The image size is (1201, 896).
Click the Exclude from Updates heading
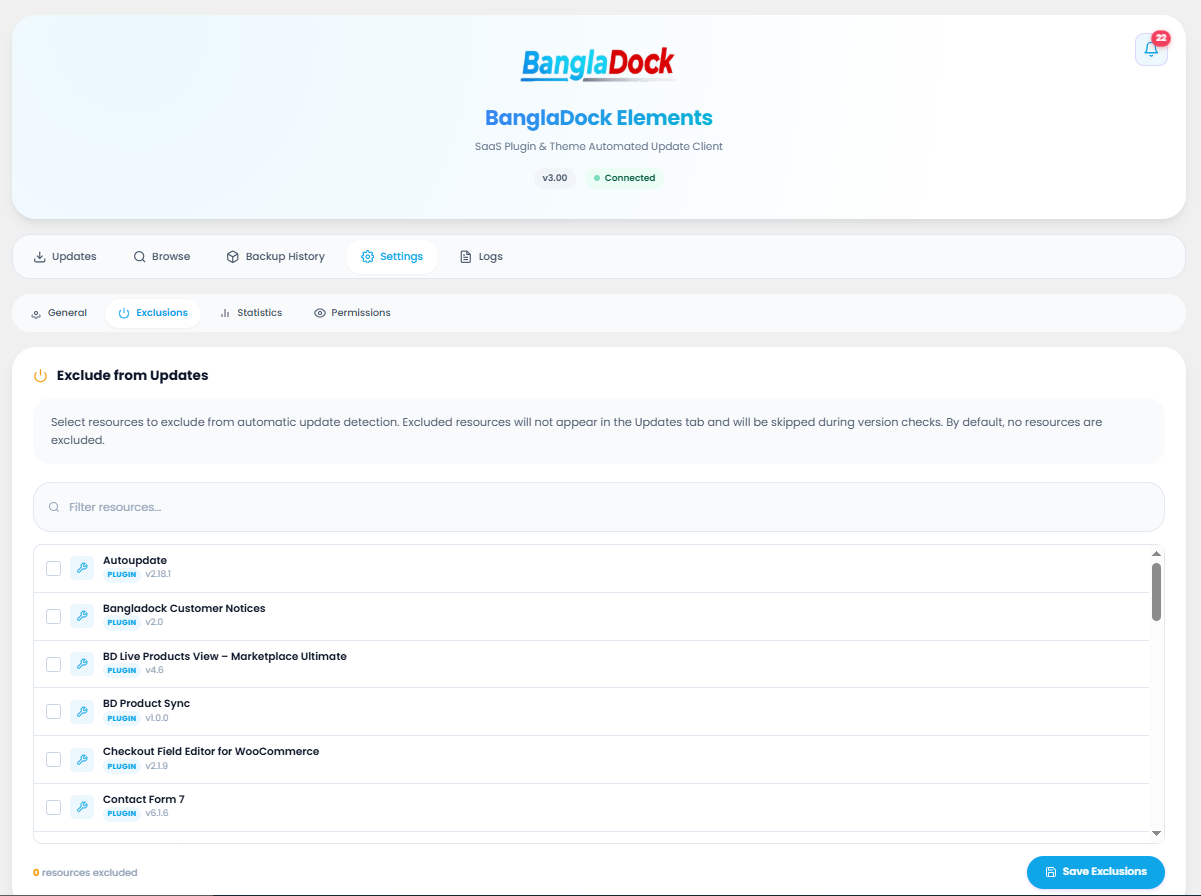(133, 376)
